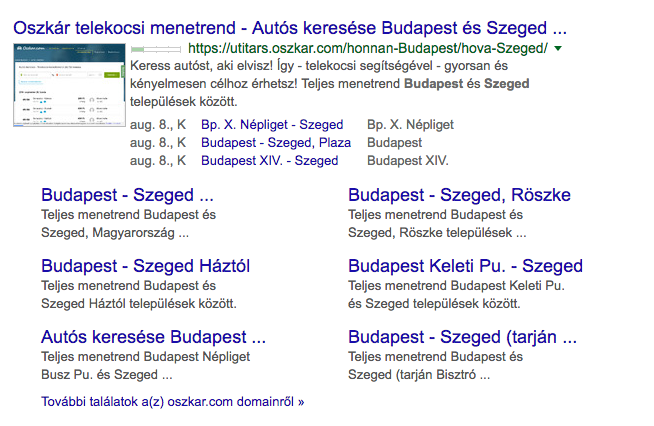
Task: Open the Budapest - Szeged ... sitelink
Action: pyautogui.click(x=127, y=195)
